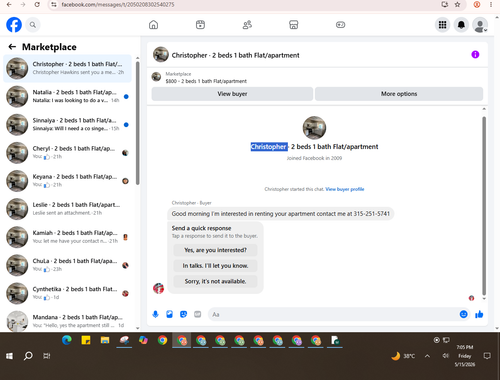This screenshot has height=380, width=500.
Task: Send quick reply Sorry, it's not available.
Action: 215,281
